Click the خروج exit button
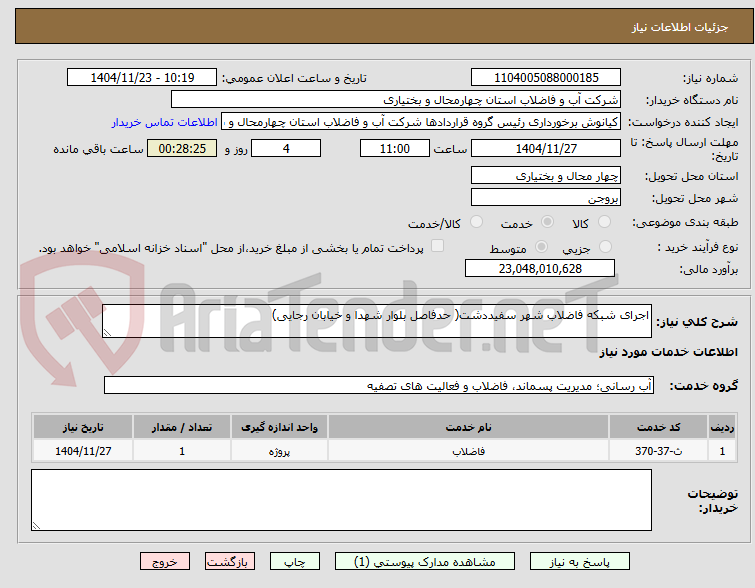Screen dimensions: 755x588 point(165,562)
